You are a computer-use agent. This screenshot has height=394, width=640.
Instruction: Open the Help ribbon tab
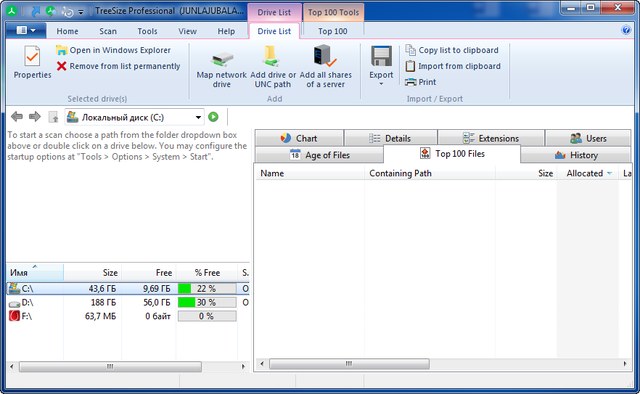(x=226, y=31)
